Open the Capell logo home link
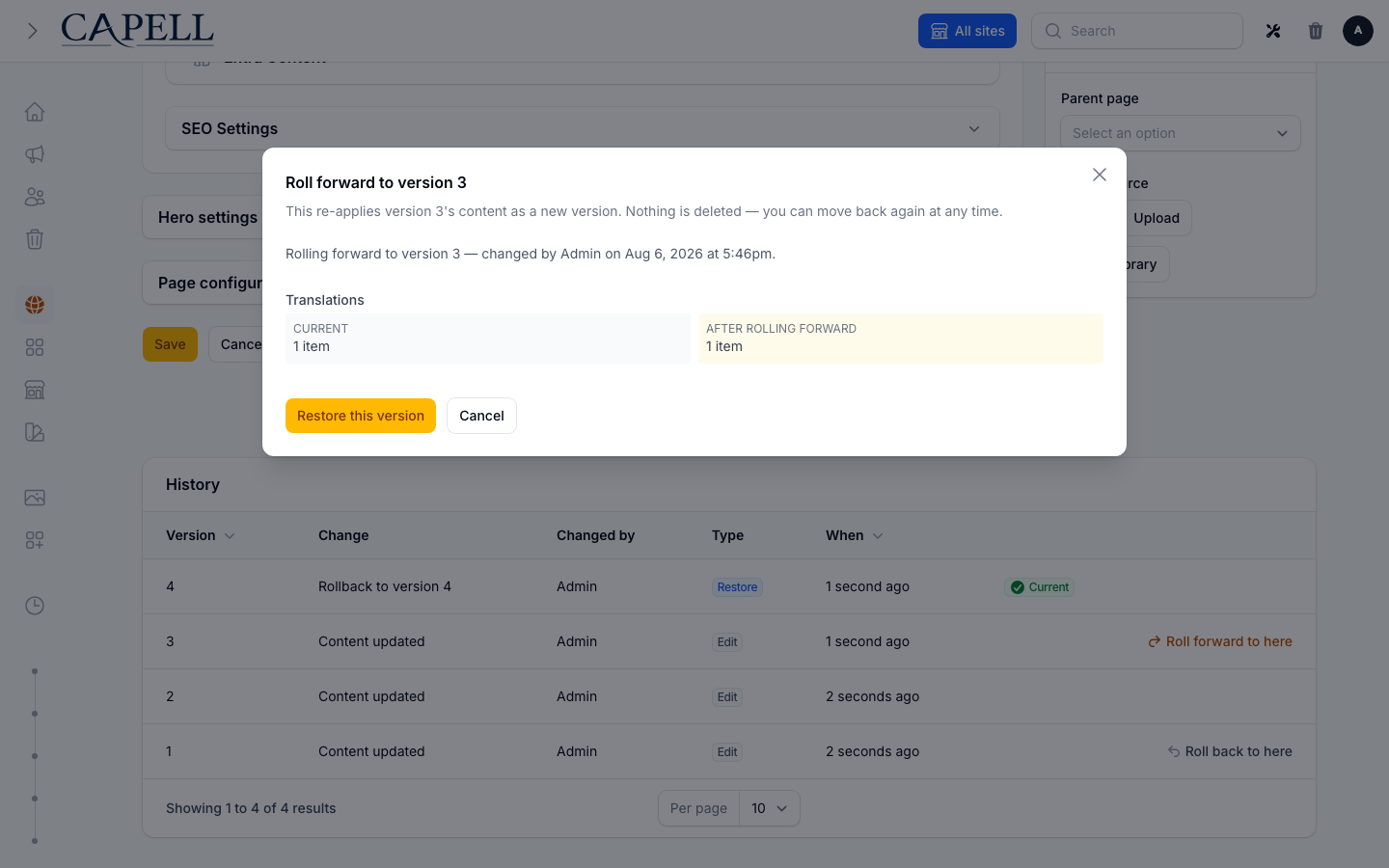 137,30
